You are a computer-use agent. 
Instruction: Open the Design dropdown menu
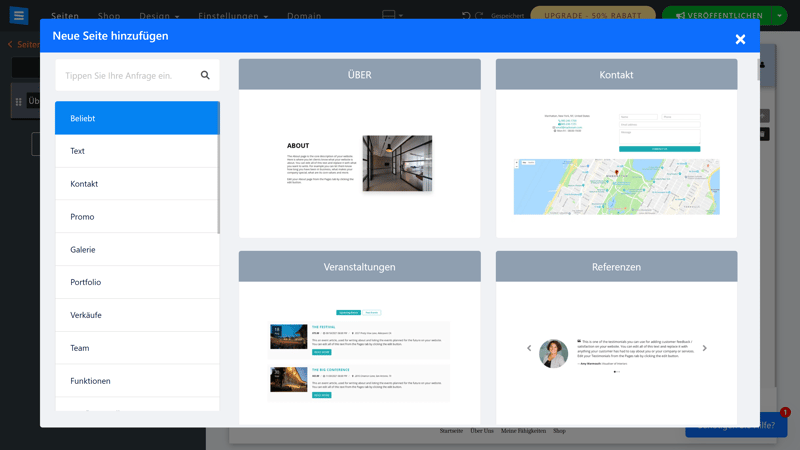coord(159,16)
